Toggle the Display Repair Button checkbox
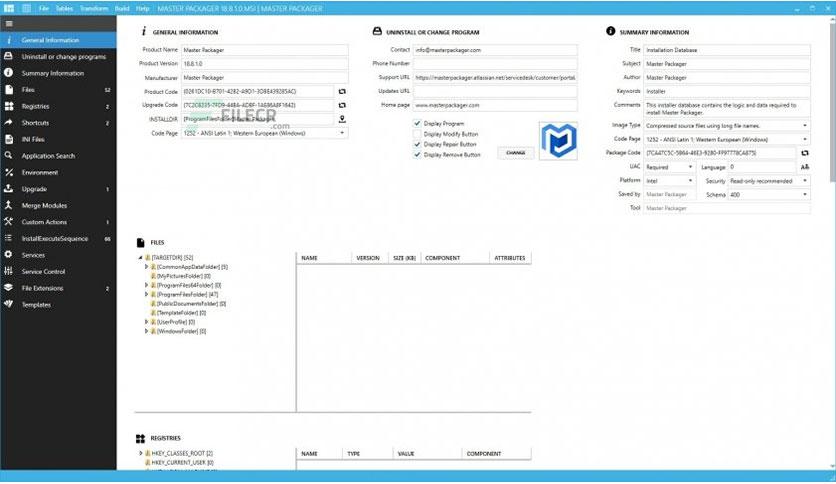 point(417,144)
